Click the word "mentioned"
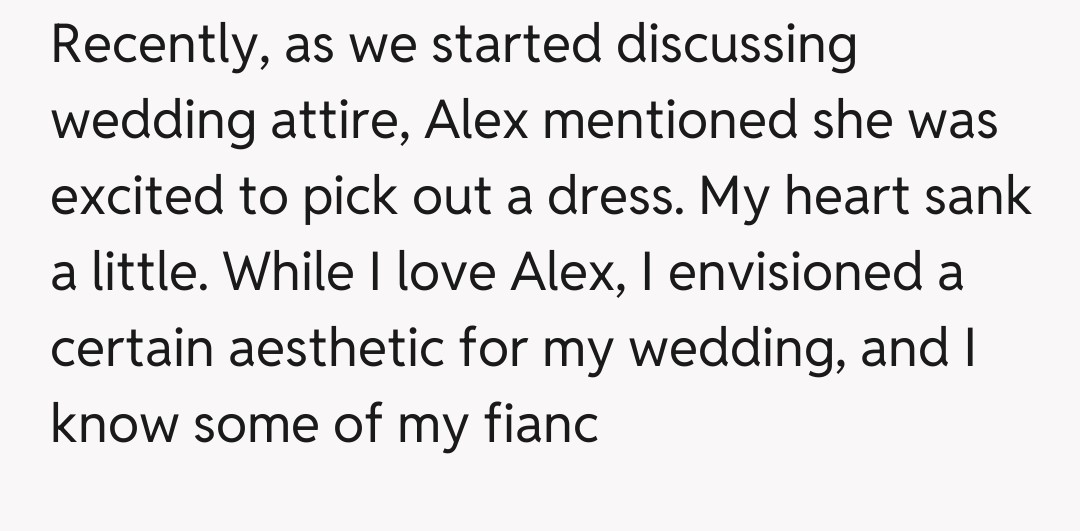The image size is (1080, 531). [x=670, y=121]
